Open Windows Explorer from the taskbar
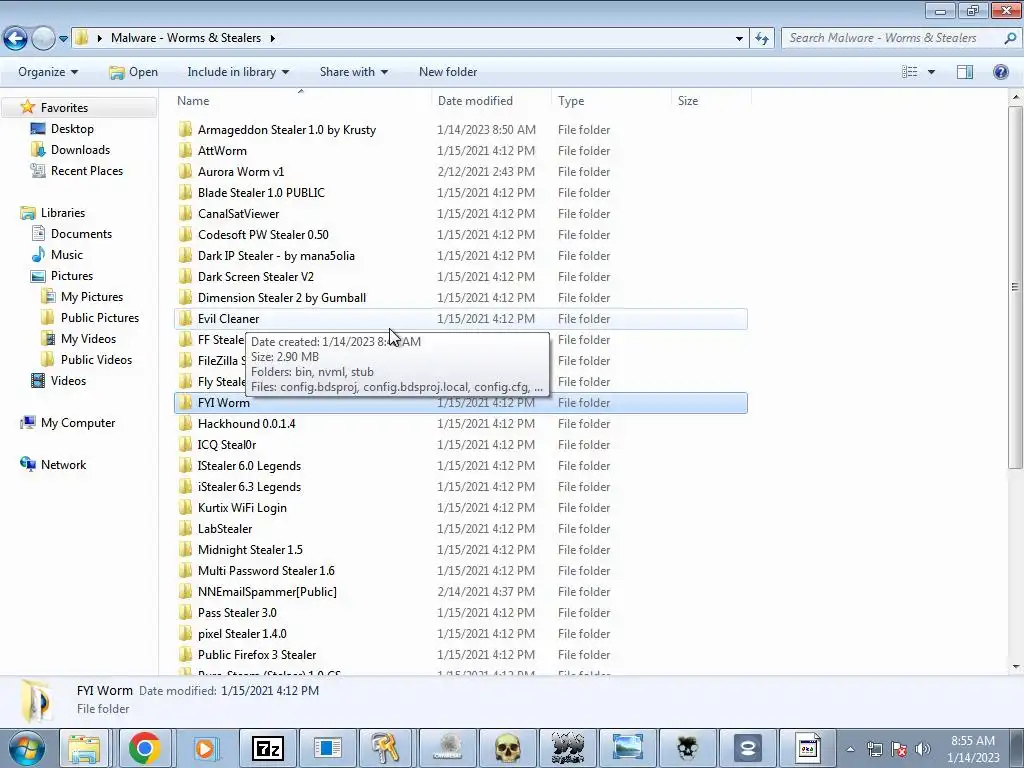This screenshot has width=1024, height=768. coord(84,748)
